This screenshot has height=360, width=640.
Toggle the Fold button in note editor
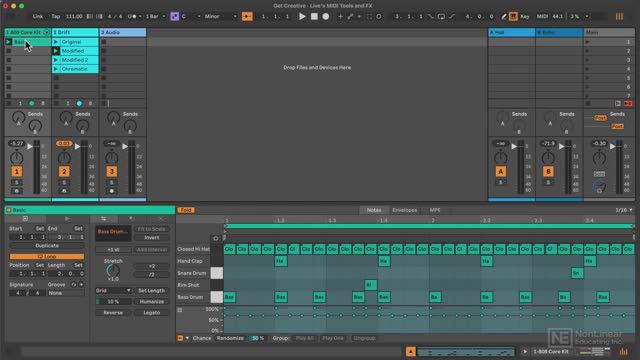click(x=186, y=210)
